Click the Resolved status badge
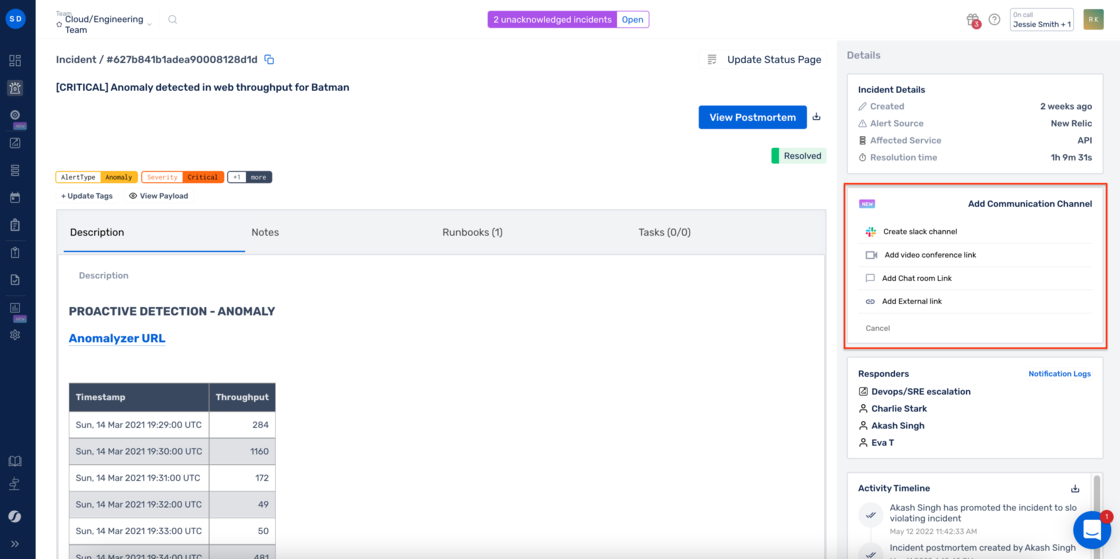Viewport: 1120px width, 559px height. coord(799,156)
